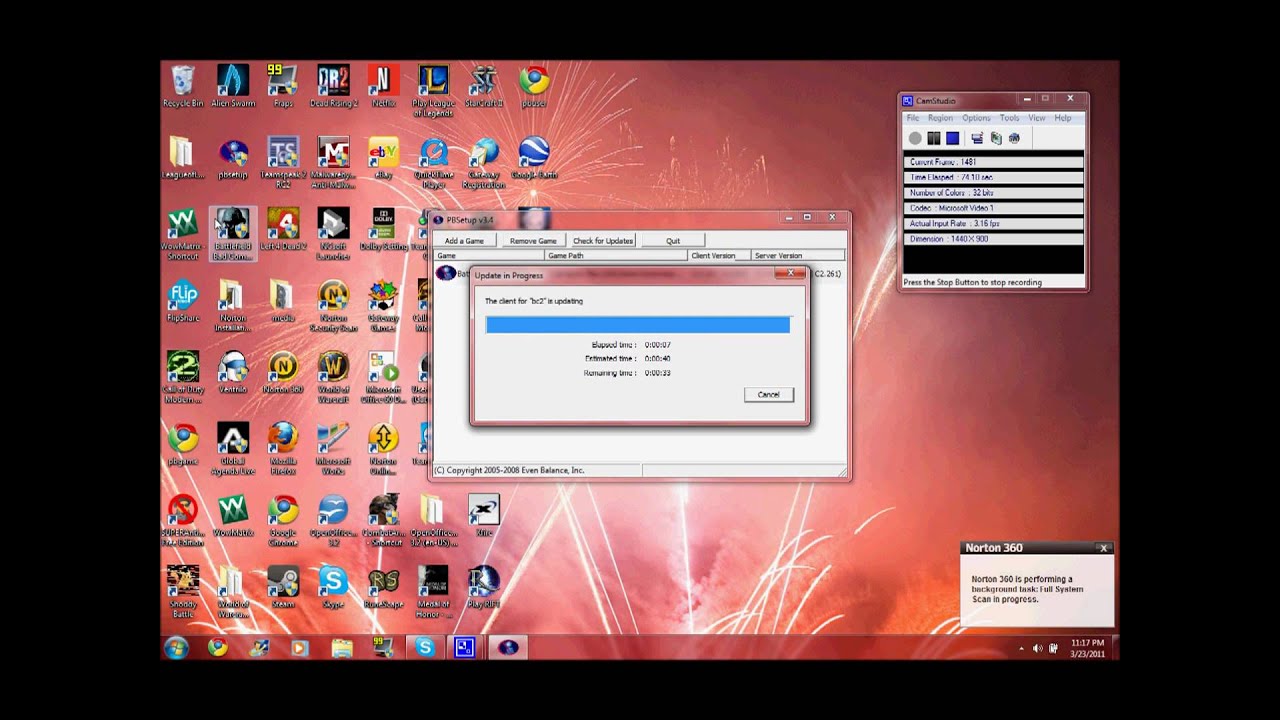1280x720 pixels.
Task: Select the Mozilla Firefox desktop icon
Action: pyautogui.click(x=283, y=449)
